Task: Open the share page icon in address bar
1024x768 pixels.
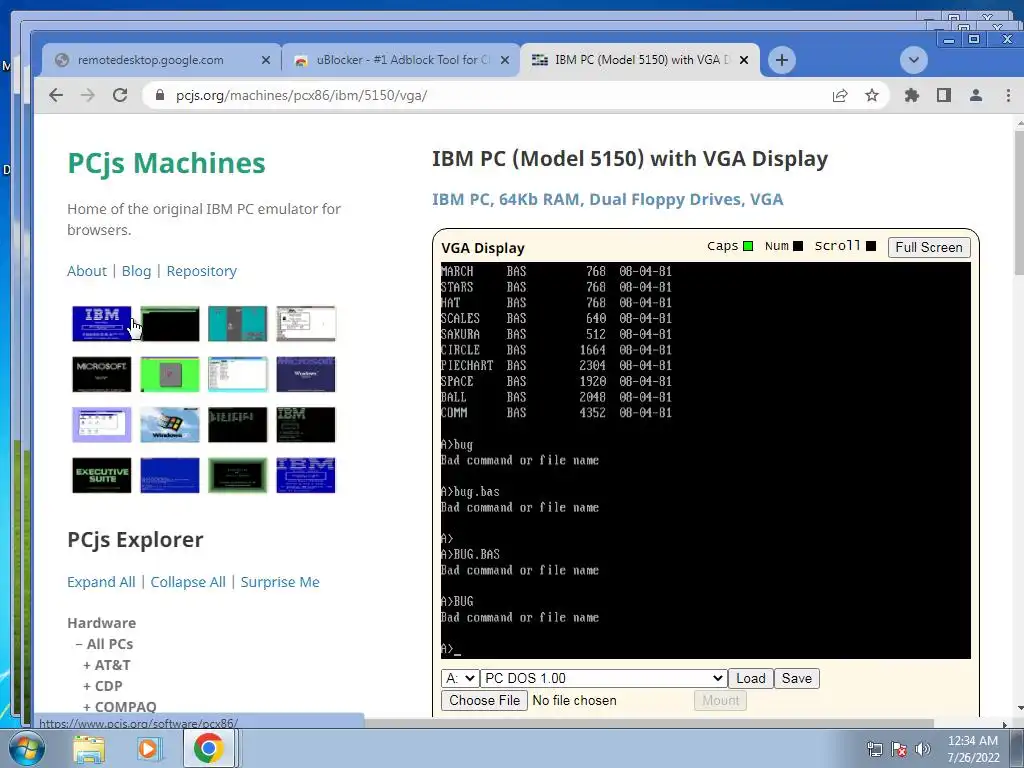Action: (x=840, y=95)
